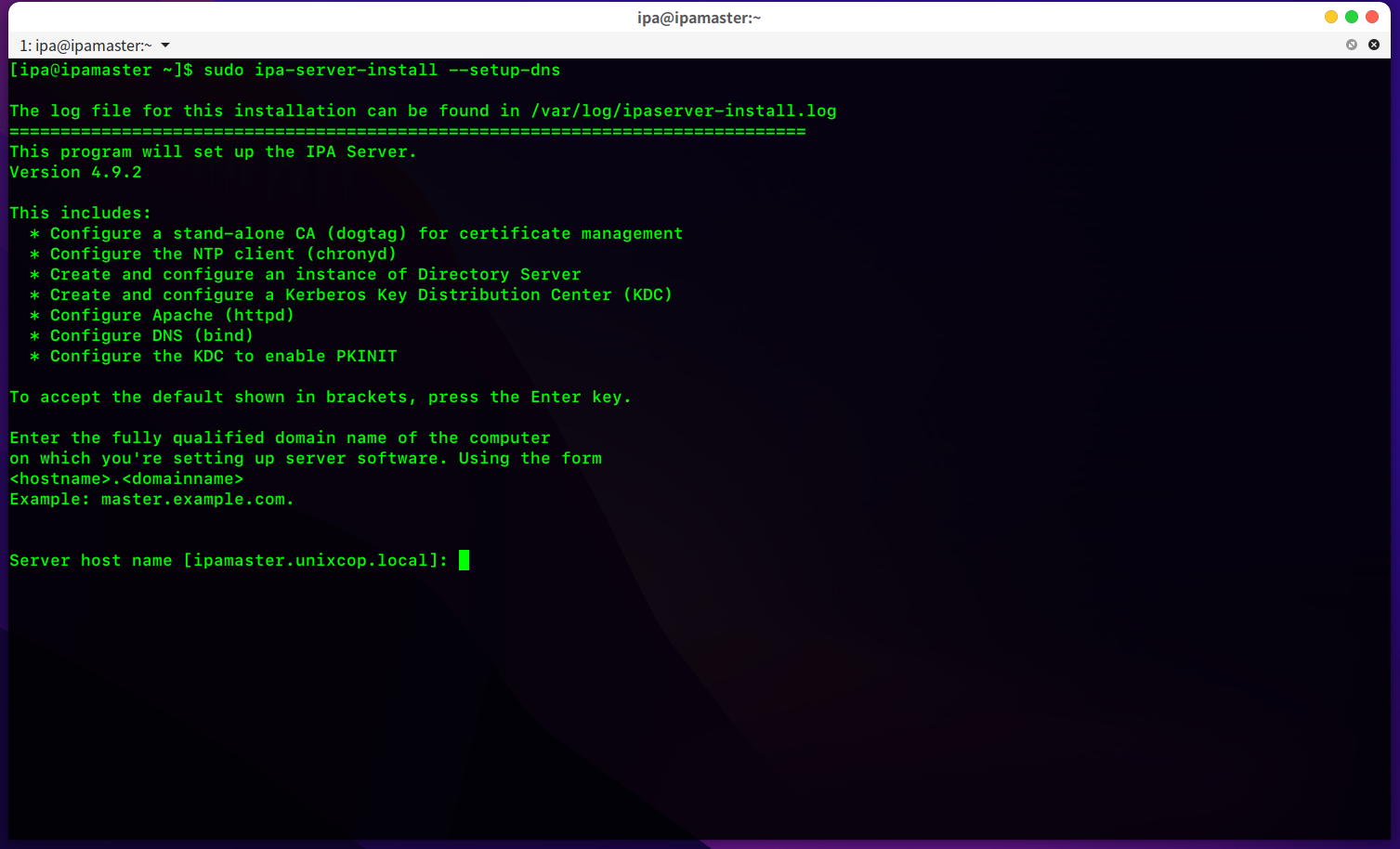Click the 'Configure a stand-alone CA (dogtag)' line

pos(357,234)
